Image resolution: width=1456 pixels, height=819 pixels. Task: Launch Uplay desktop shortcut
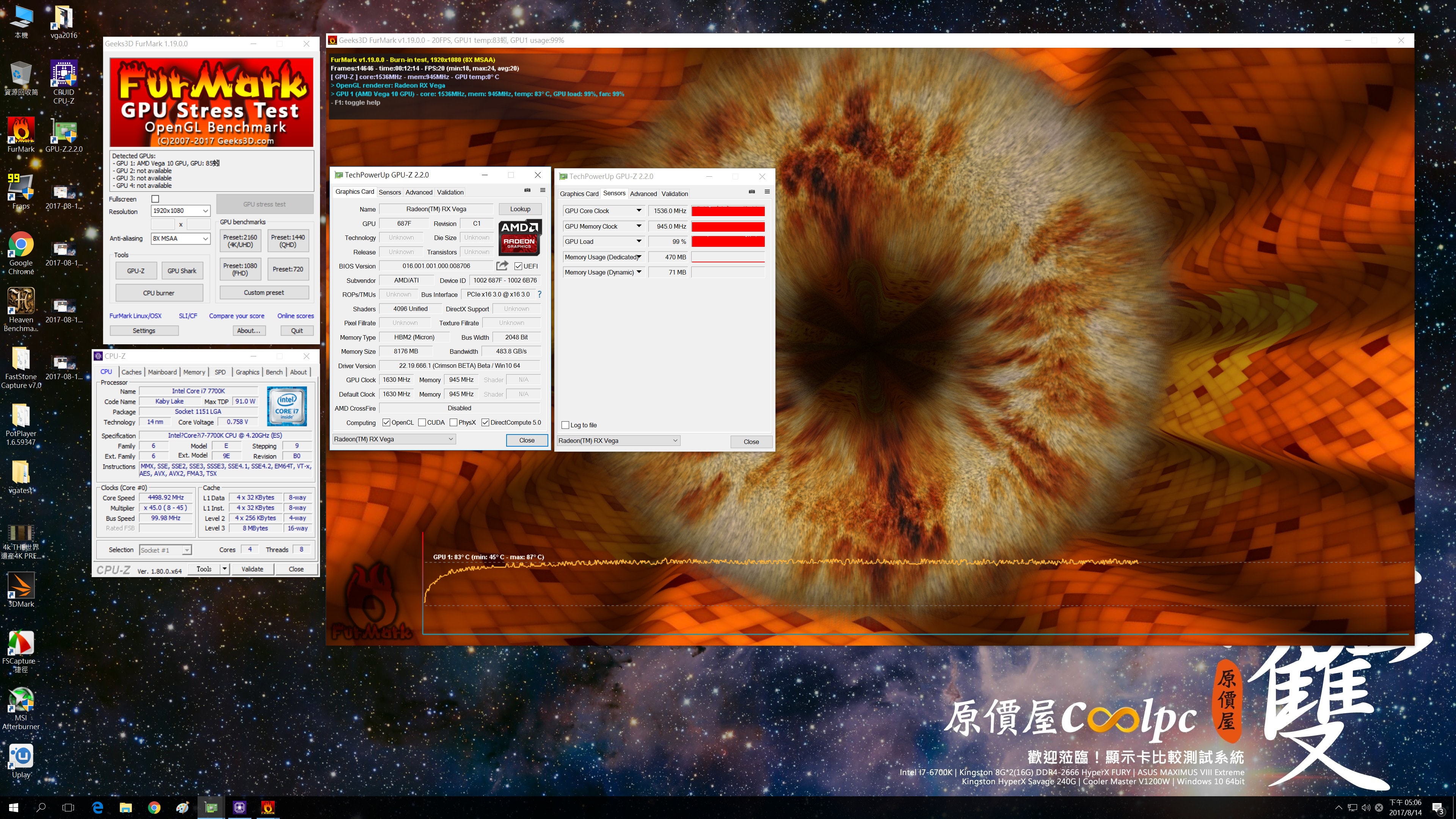click(x=21, y=760)
